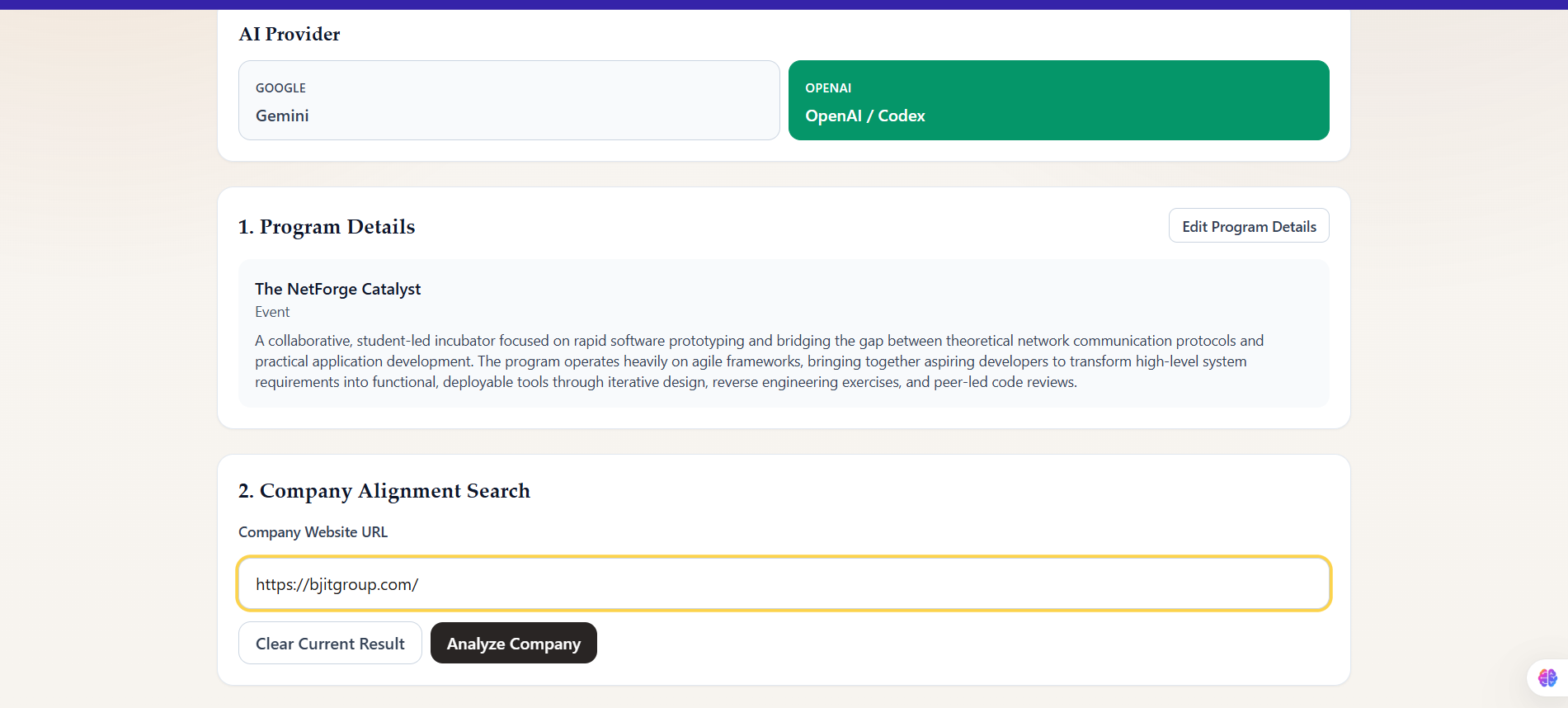Click the Analyze Company button
This screenshot has height=708, width=1568.
pyautogui.click(x=514, y=643)
